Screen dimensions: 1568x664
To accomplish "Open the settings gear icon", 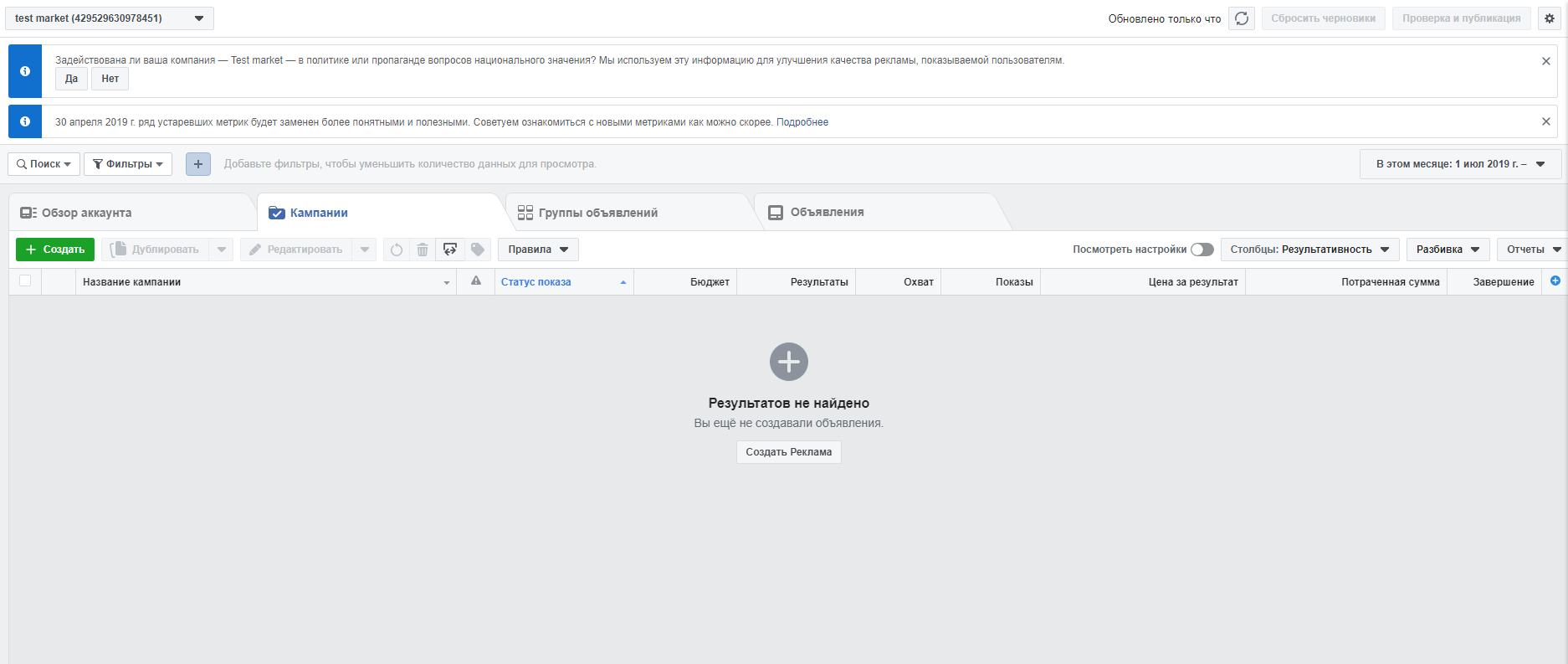I will pos(1550,18).
